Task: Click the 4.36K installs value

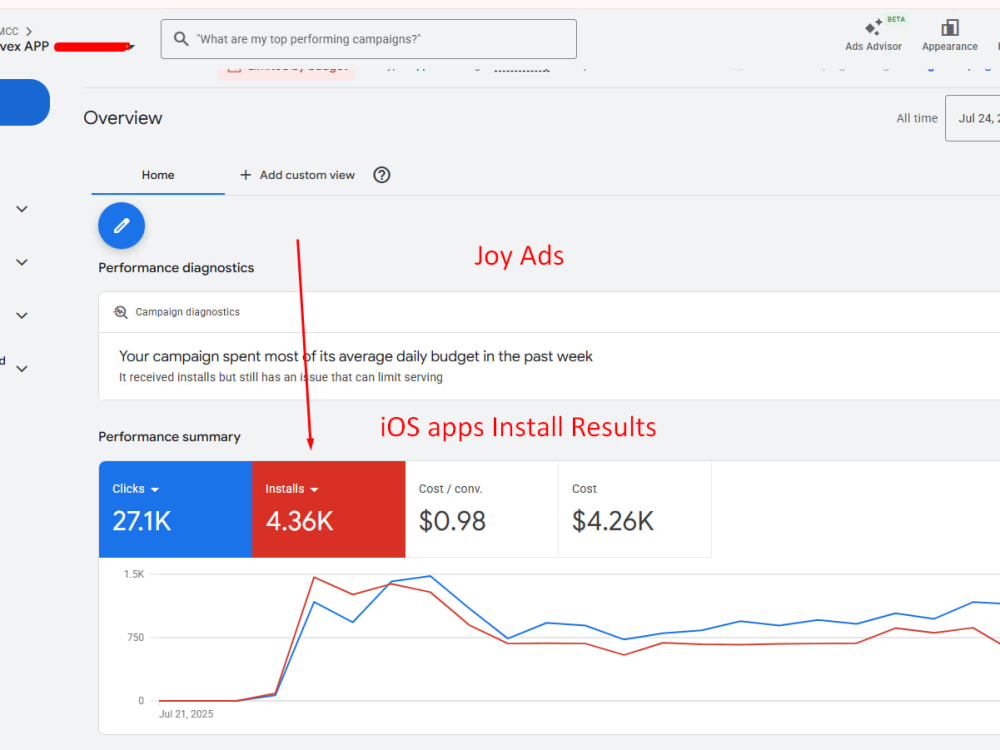Action: point(299,521)
